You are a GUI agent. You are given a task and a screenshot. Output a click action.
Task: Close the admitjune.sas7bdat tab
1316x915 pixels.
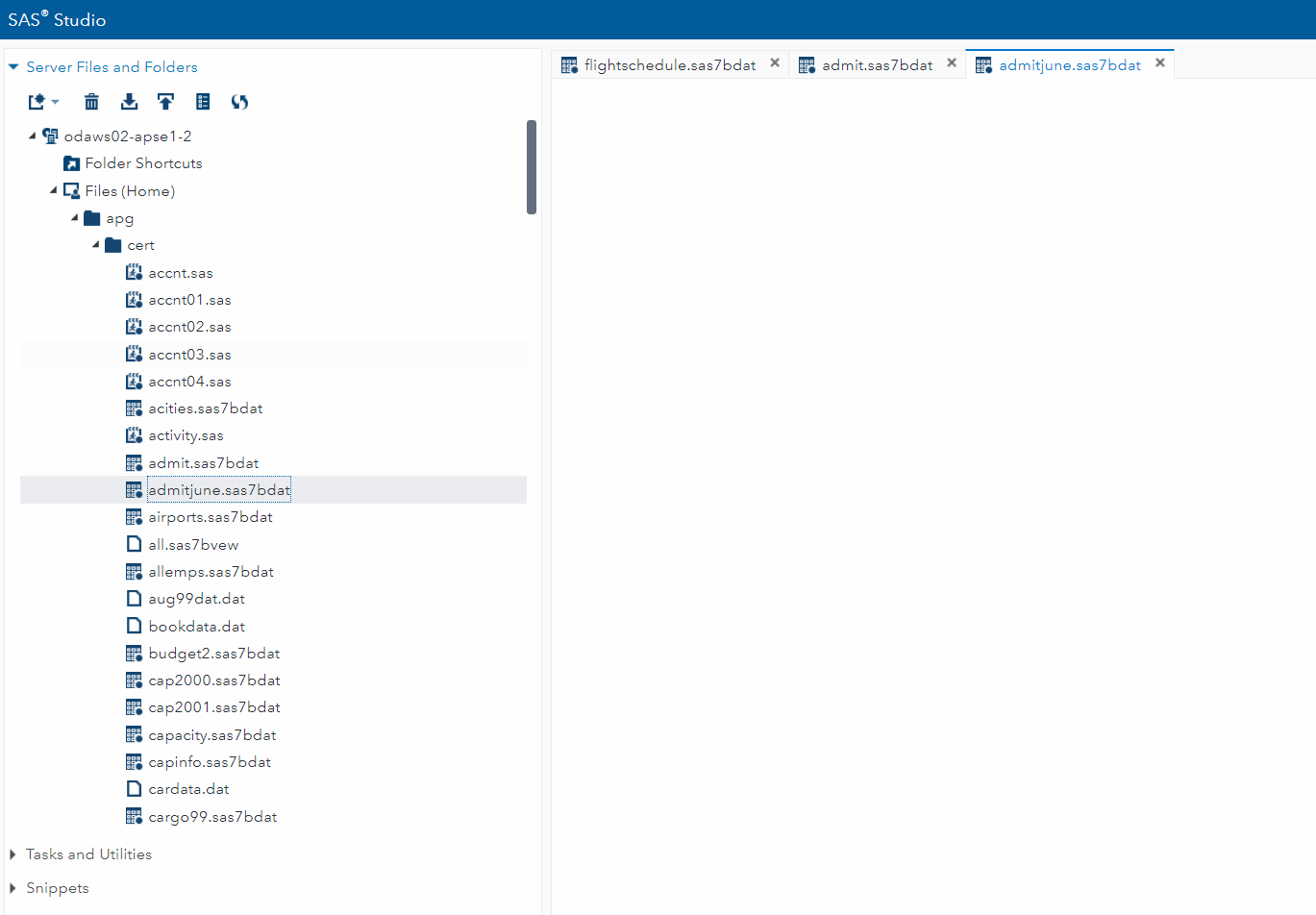(x=1160, y=63)
